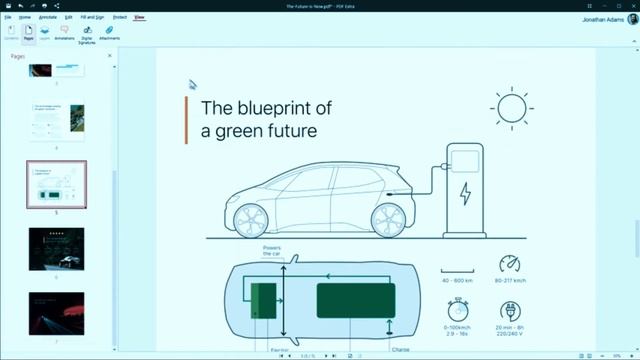Click the zoom percentage value

pos(617,356)
